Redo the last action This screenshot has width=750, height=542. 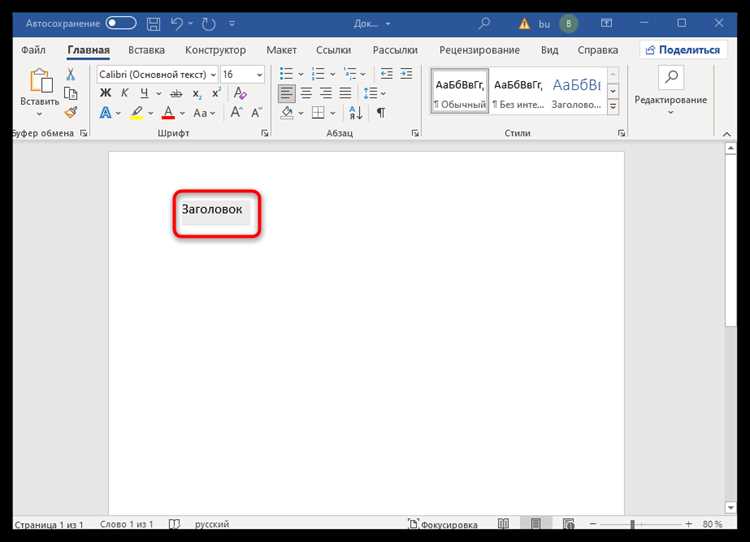209,23
